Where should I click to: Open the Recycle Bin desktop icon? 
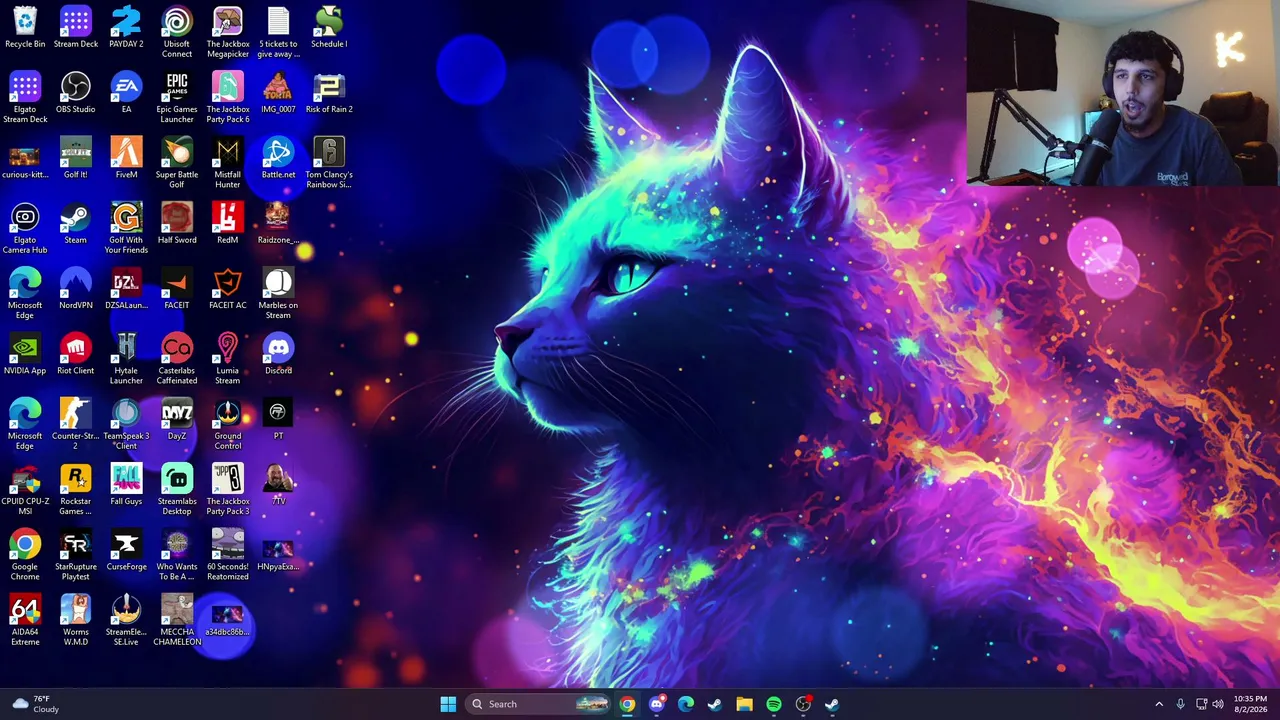25,28
